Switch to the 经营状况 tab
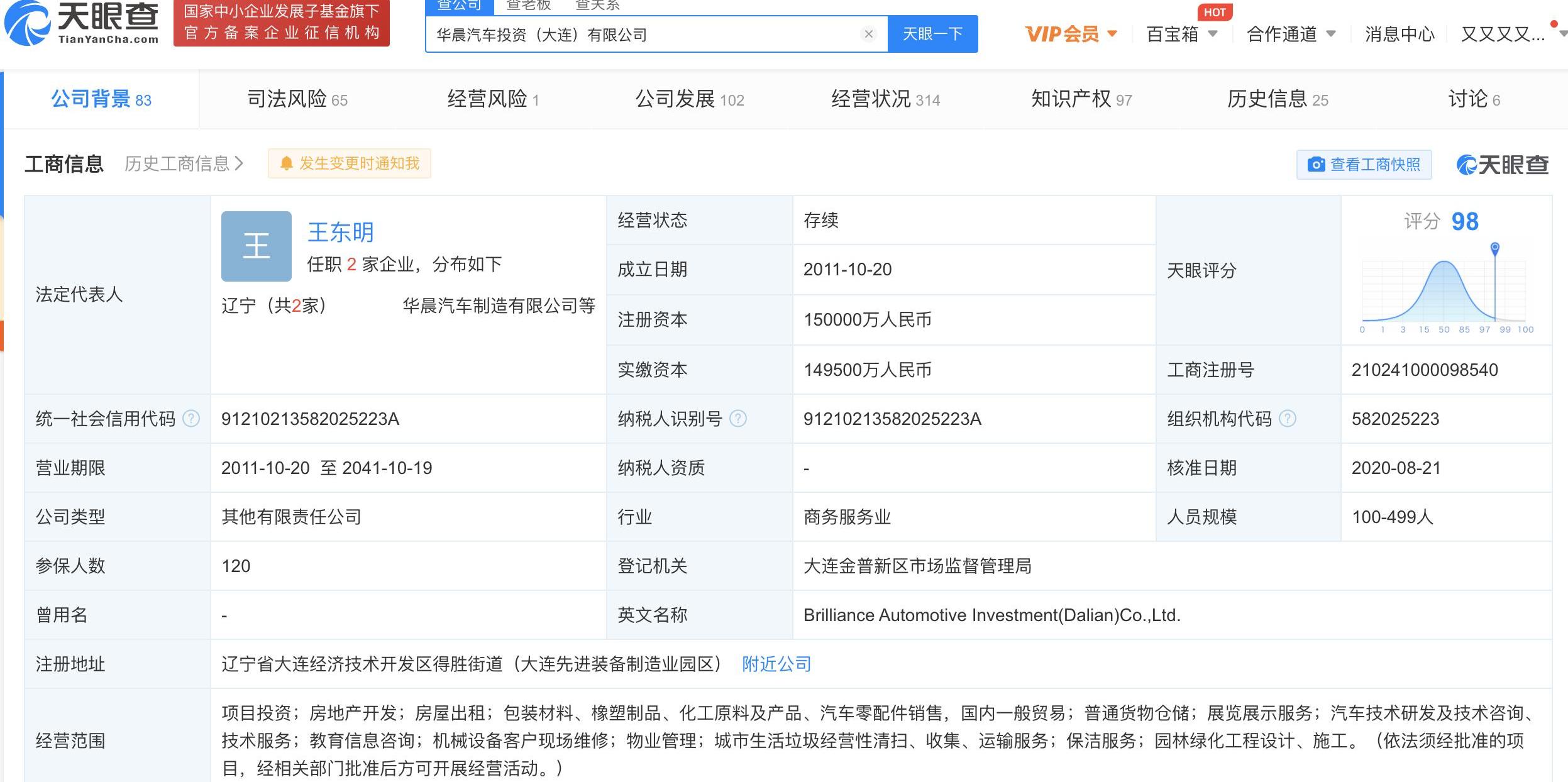 coord(886,99)
